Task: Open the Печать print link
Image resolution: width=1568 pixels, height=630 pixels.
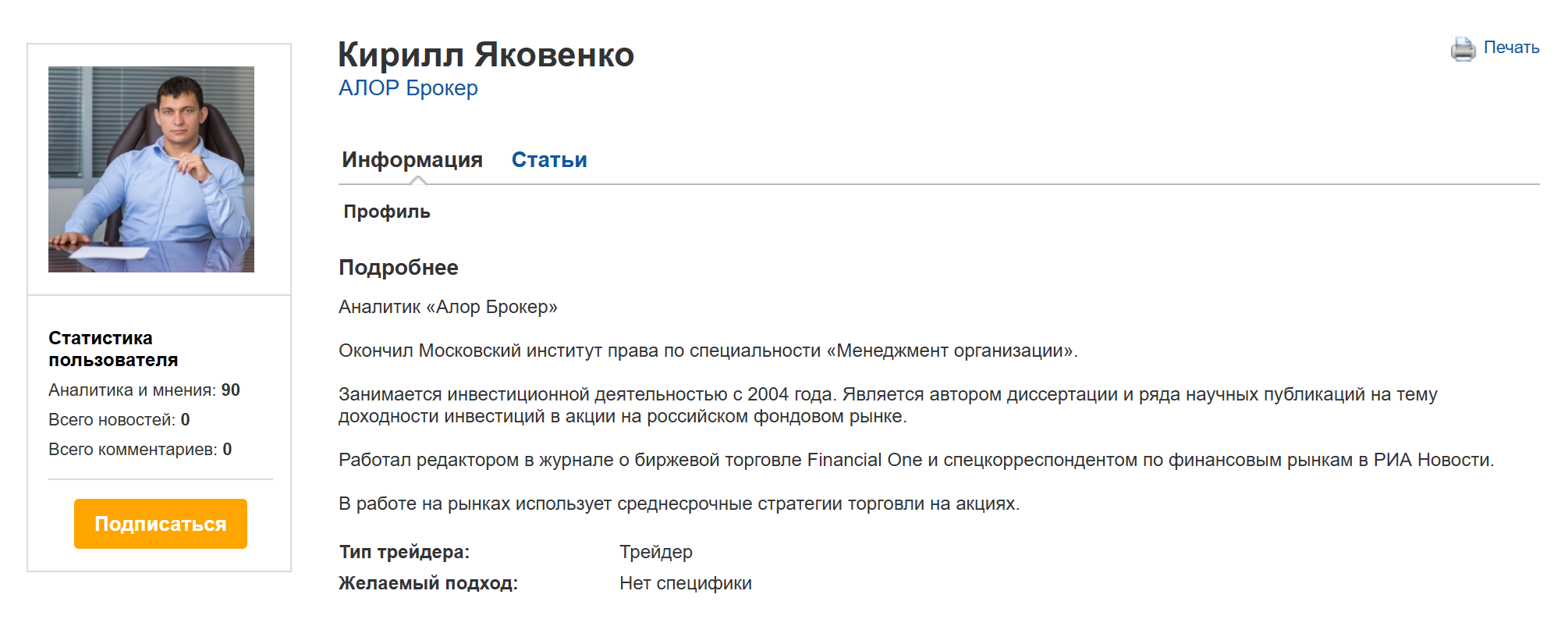Action: click(x=1511, y=48)
